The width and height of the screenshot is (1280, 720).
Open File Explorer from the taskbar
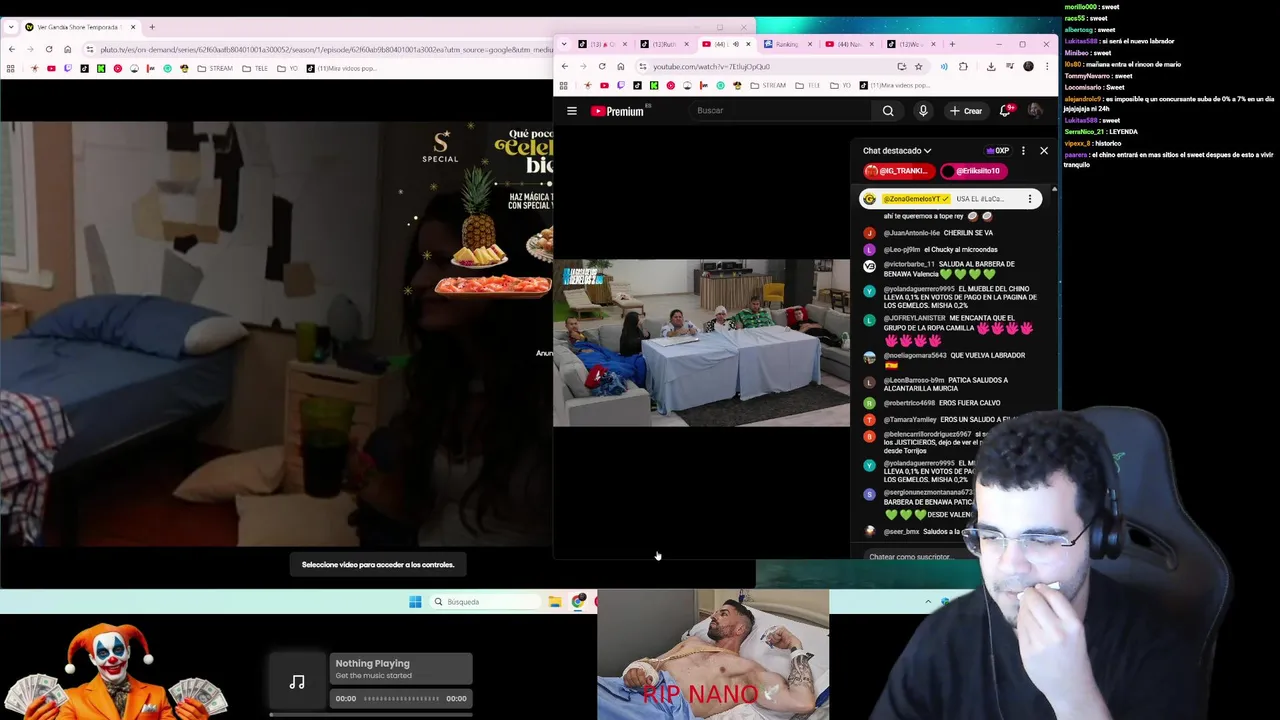555,602
